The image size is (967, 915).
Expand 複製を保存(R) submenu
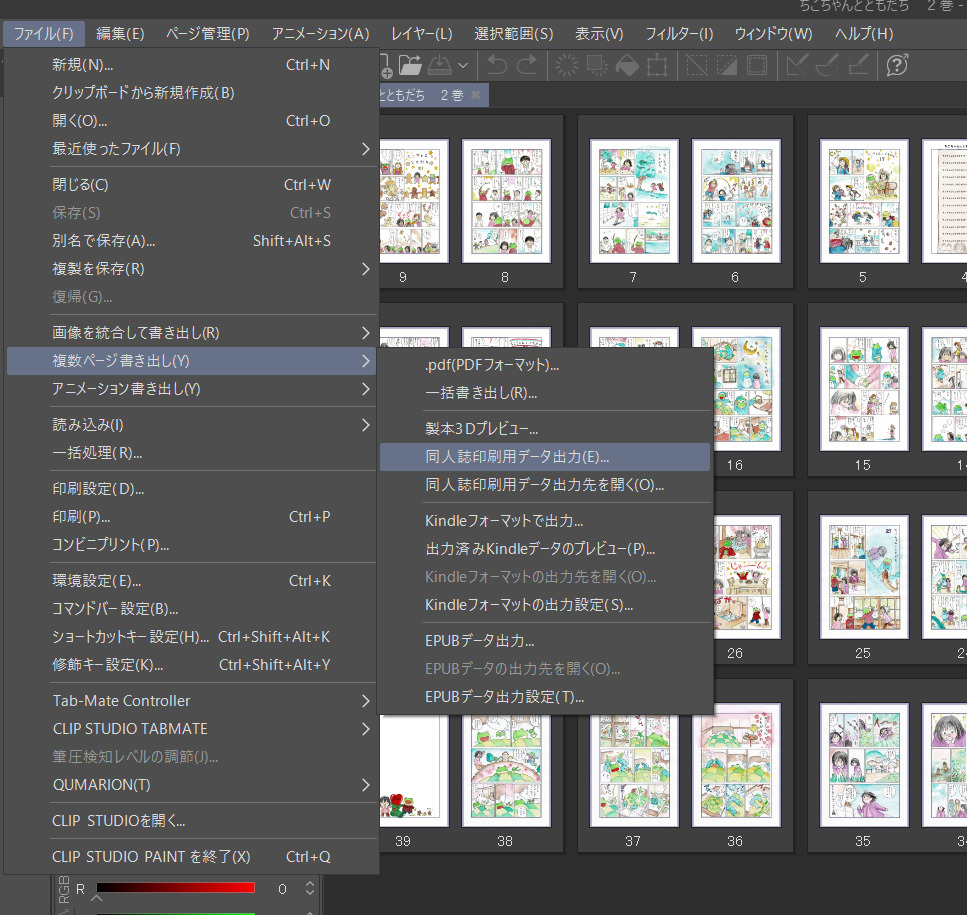tap(191, 269)
